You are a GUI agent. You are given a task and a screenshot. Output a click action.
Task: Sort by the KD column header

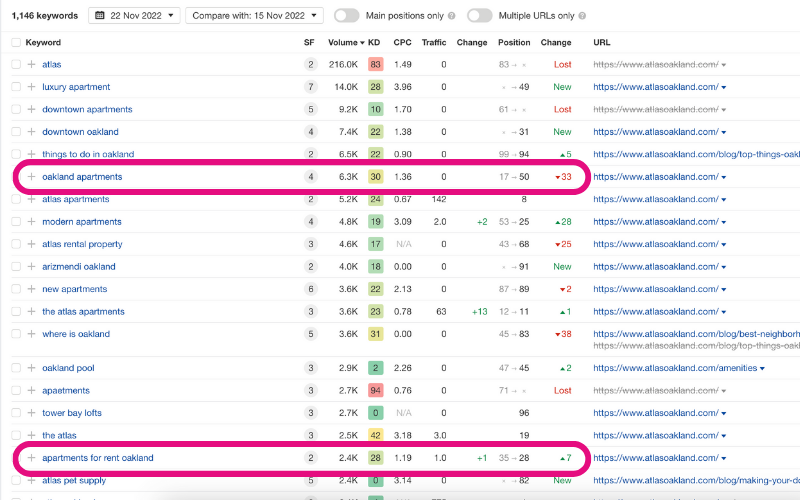click(374, 43)
